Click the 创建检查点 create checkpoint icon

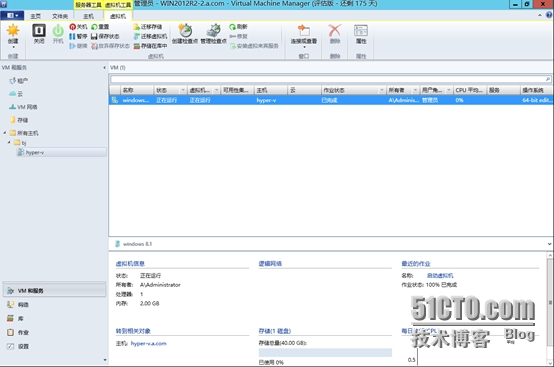click(x=185, y=30)
